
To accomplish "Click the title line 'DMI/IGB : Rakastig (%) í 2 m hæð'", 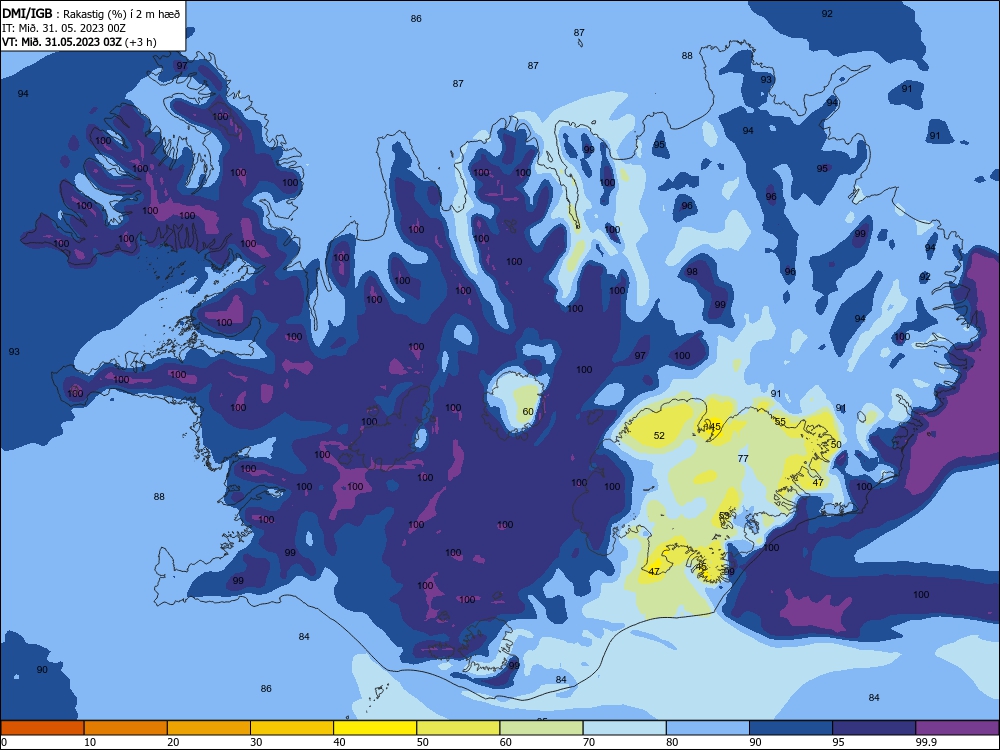I will coord(91,13).
